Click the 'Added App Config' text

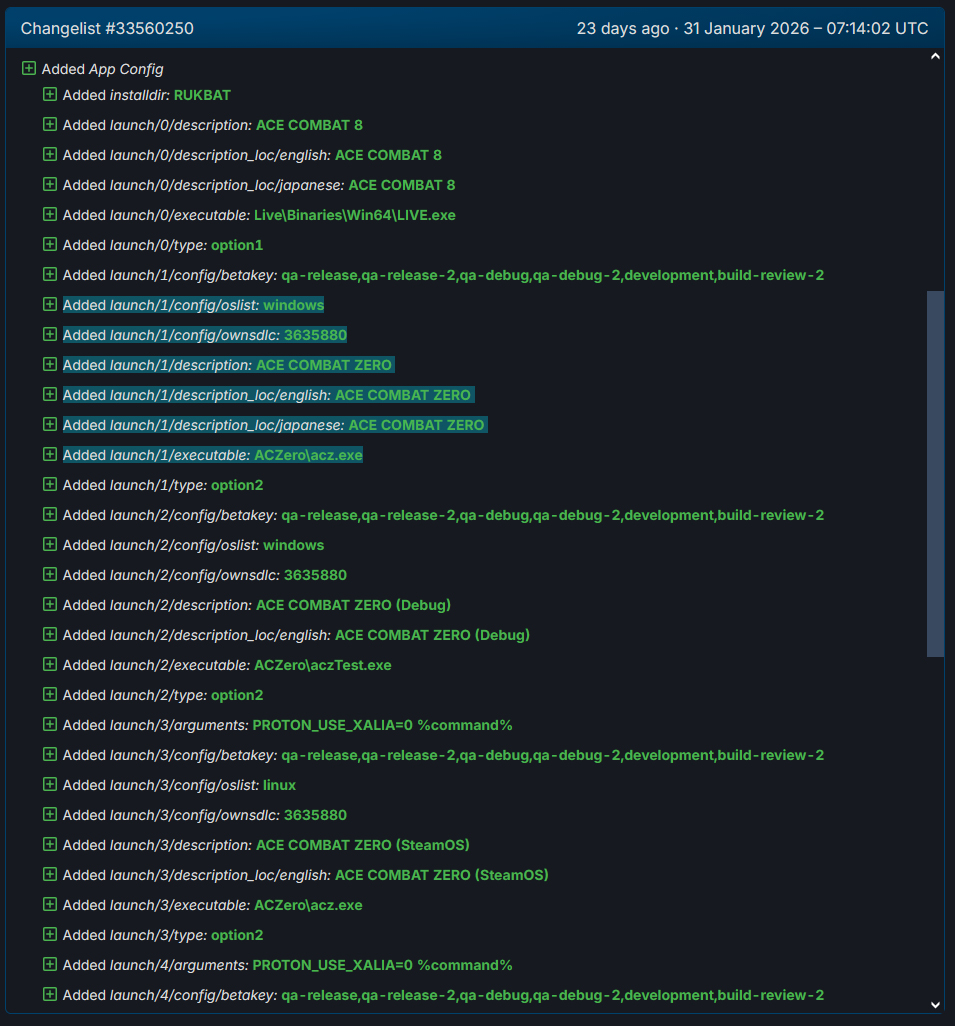point(103,69)
